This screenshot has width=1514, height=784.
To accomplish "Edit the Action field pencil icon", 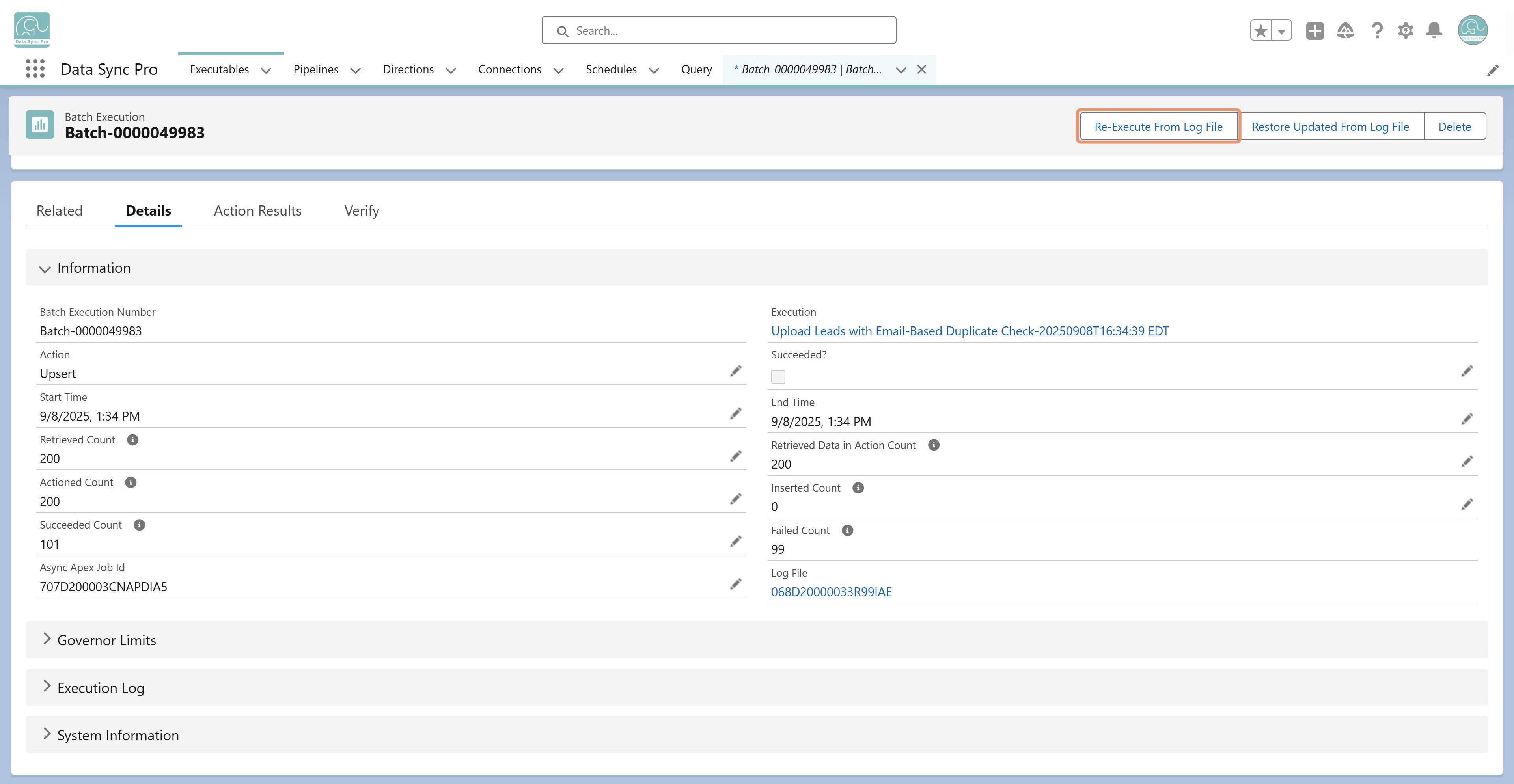I will tap(735, 371).
